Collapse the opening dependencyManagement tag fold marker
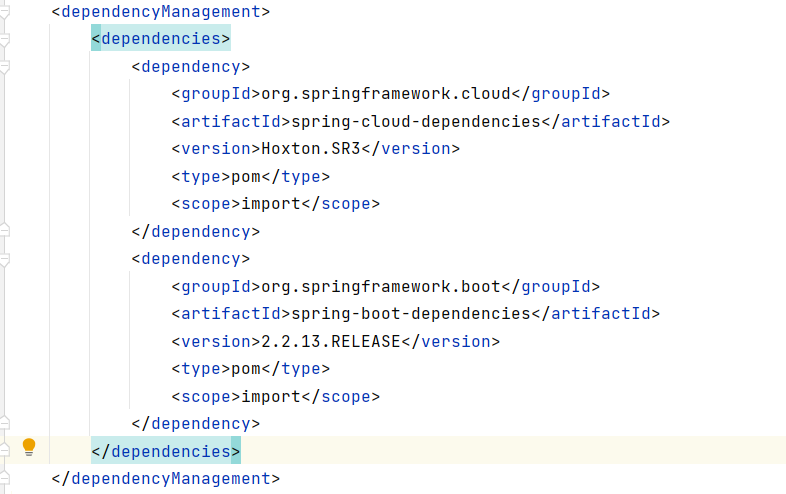Image resolution: width=786 pixels, height=494 pixels. [x=4, y=12]
